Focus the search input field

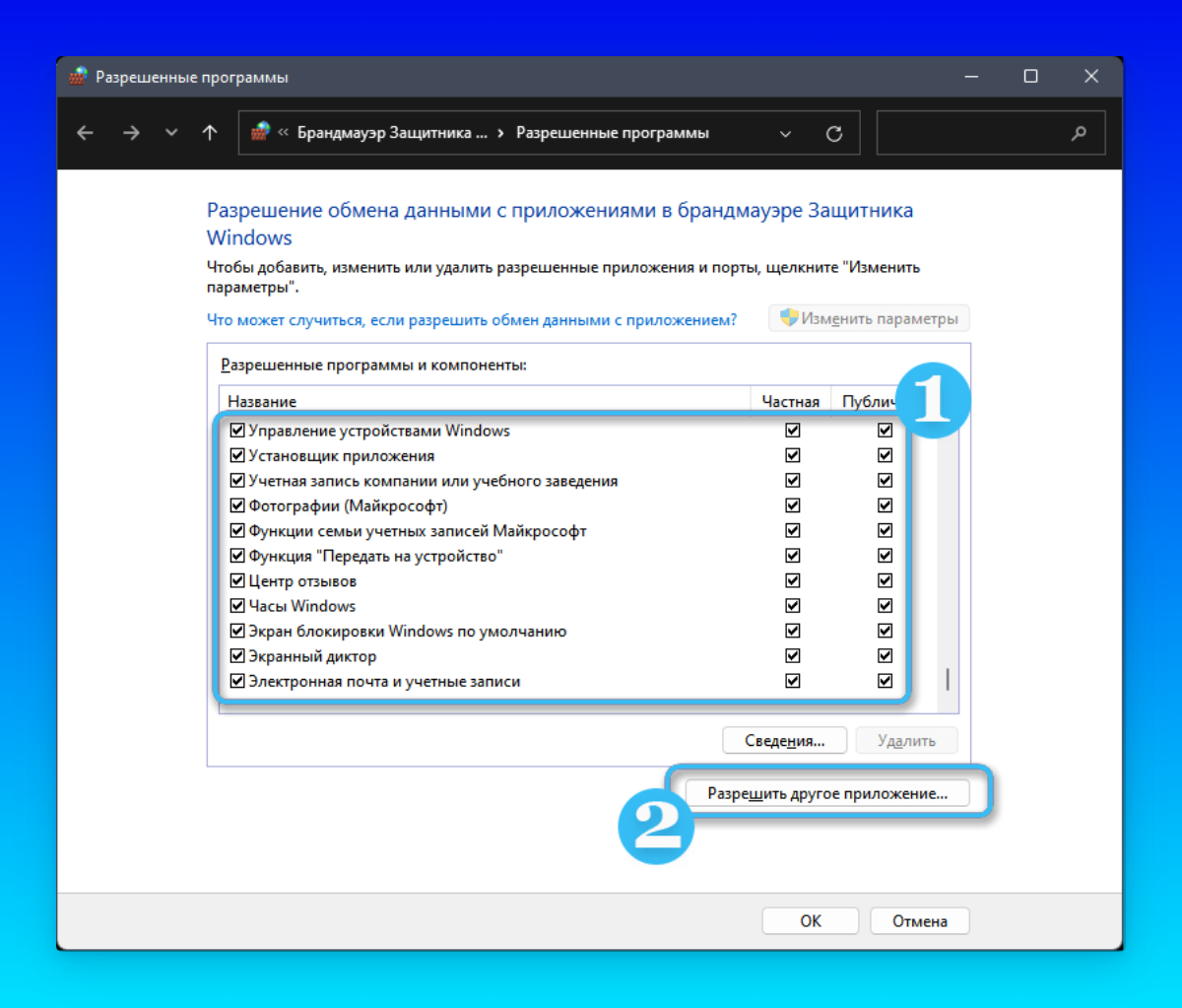point(991,133)
